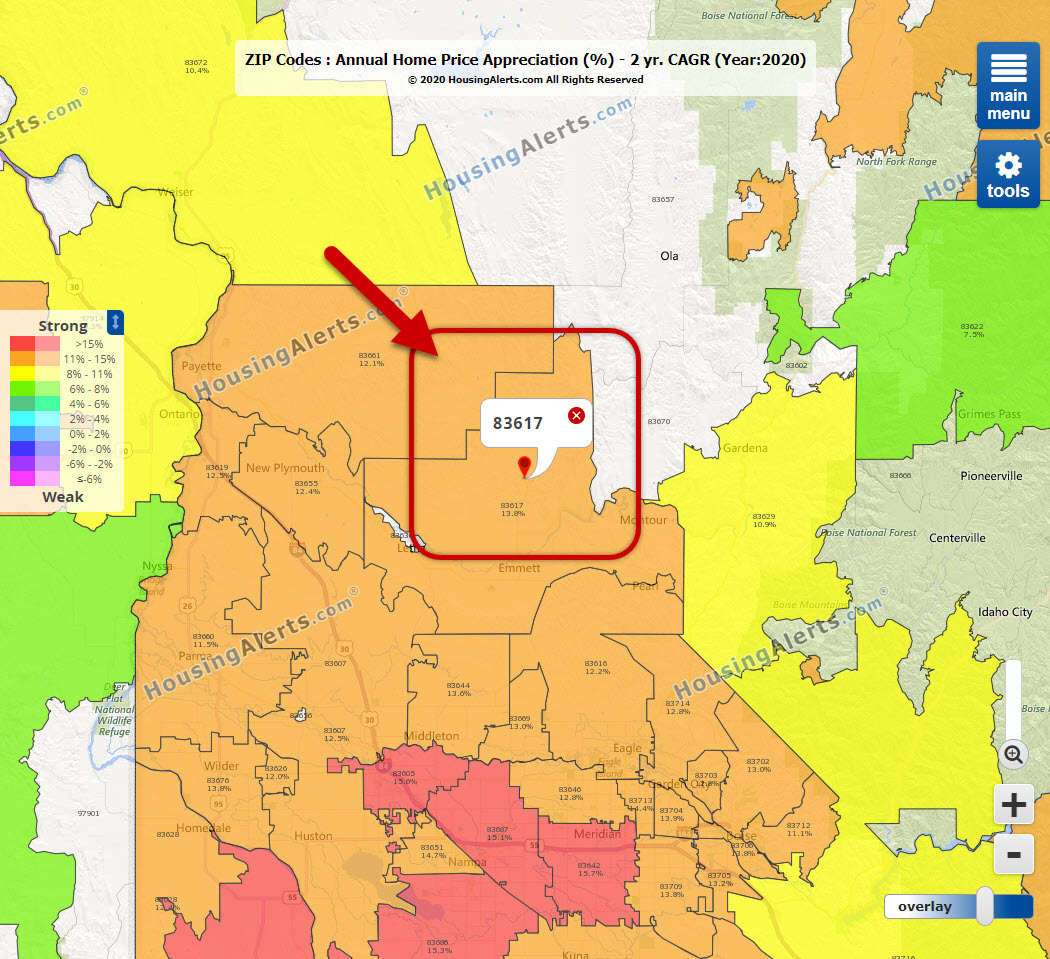Screen dimensions: 1050x959
Task: Click the 'Idaho City' label
Action: [1005, 612]
